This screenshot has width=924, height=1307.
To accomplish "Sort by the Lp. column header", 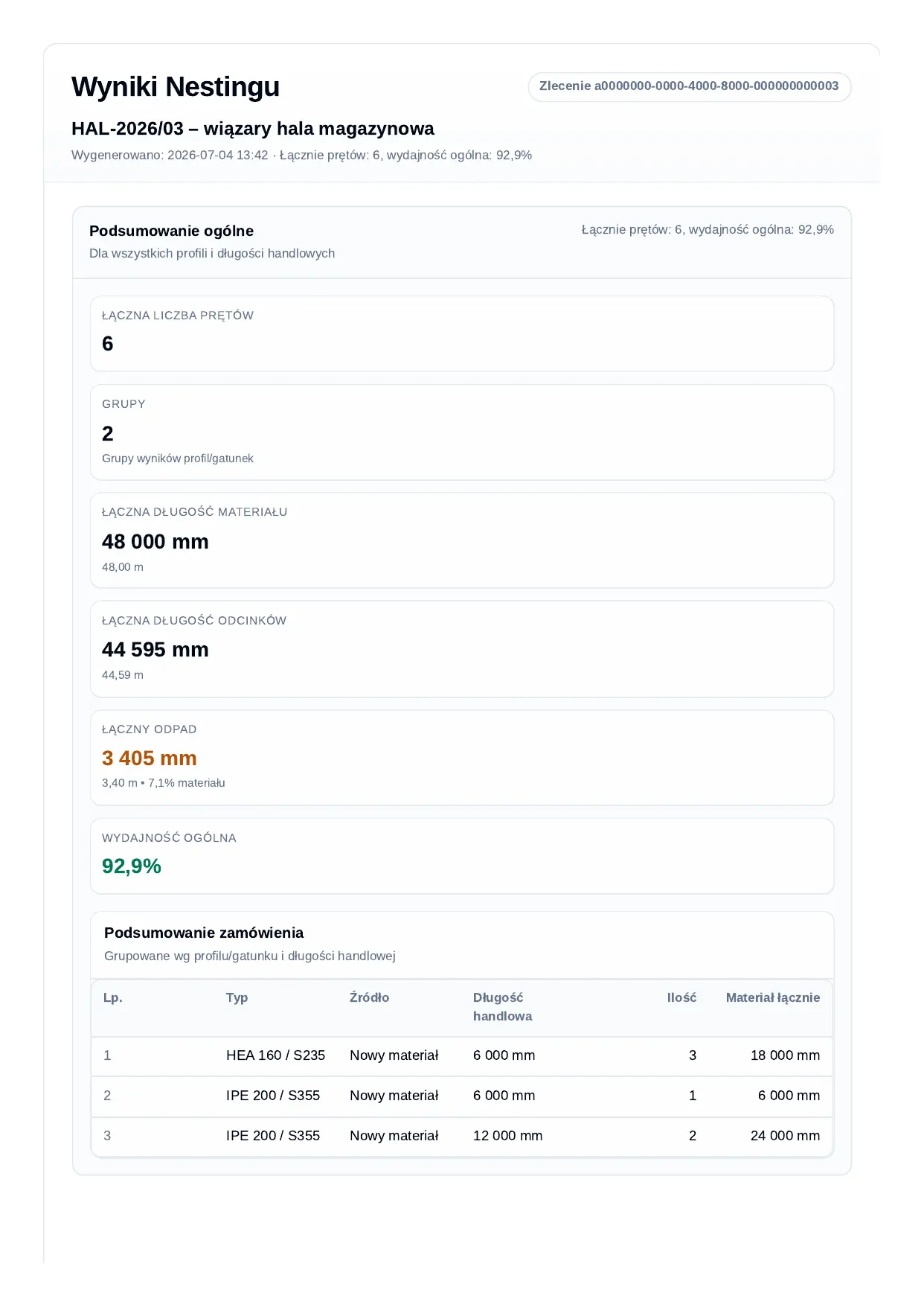I will 113,998.
